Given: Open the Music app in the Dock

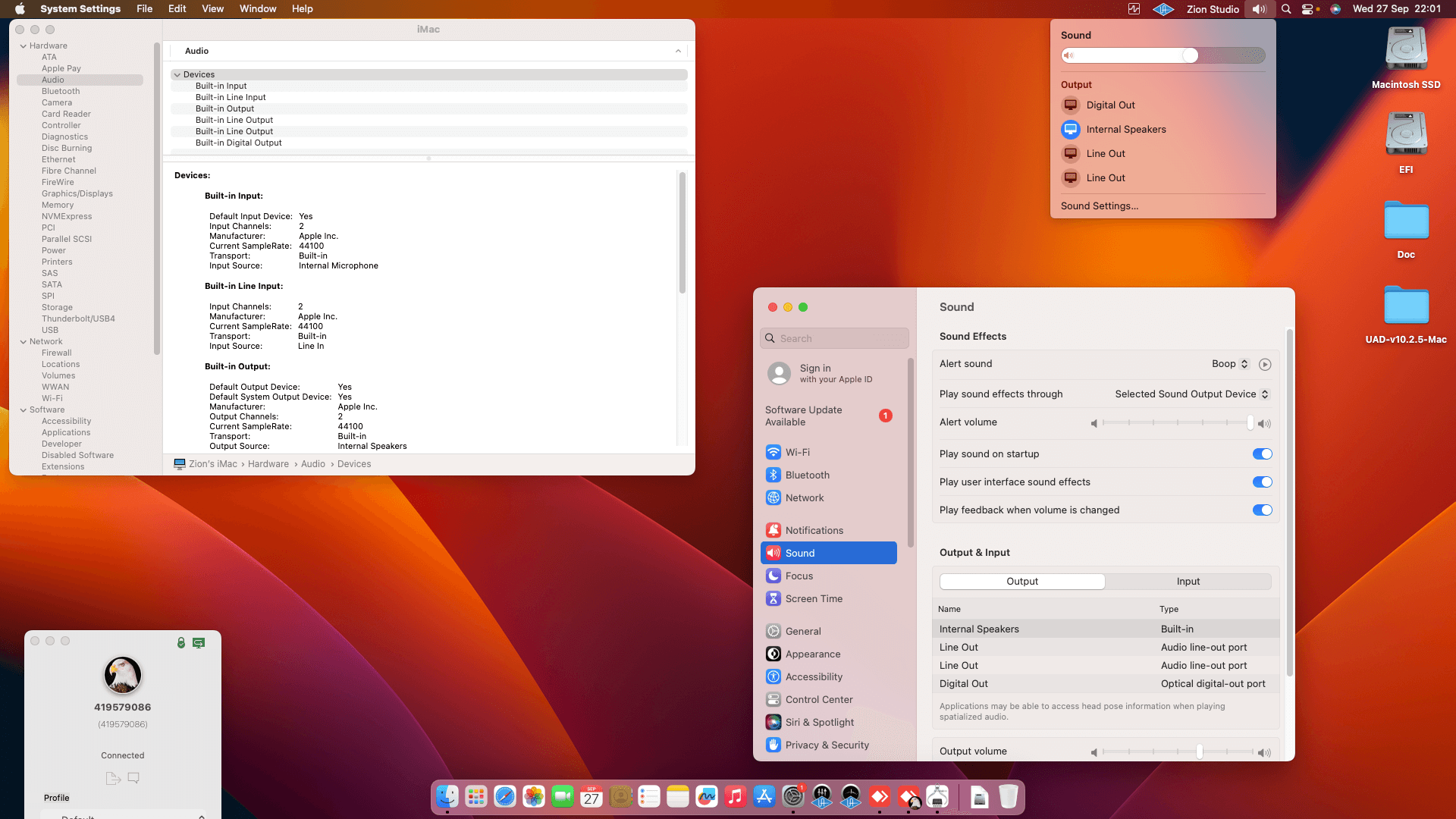Looking at the screenshot, I should (x=736, y=796).
